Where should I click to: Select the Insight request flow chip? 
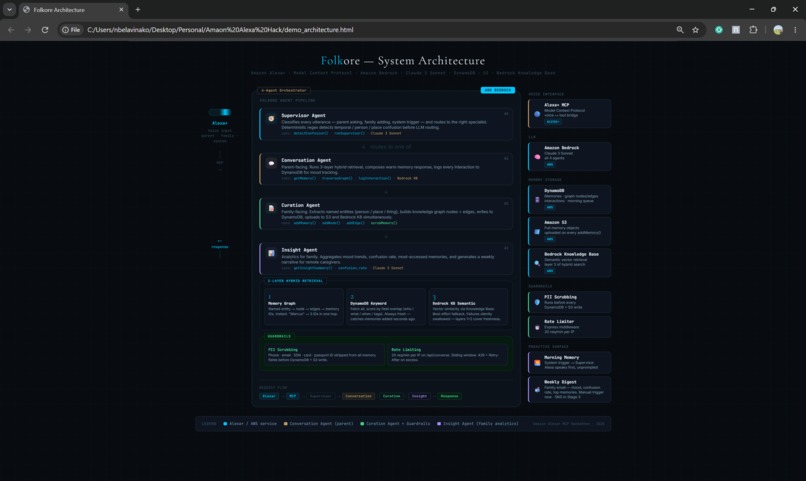[419, 396]
